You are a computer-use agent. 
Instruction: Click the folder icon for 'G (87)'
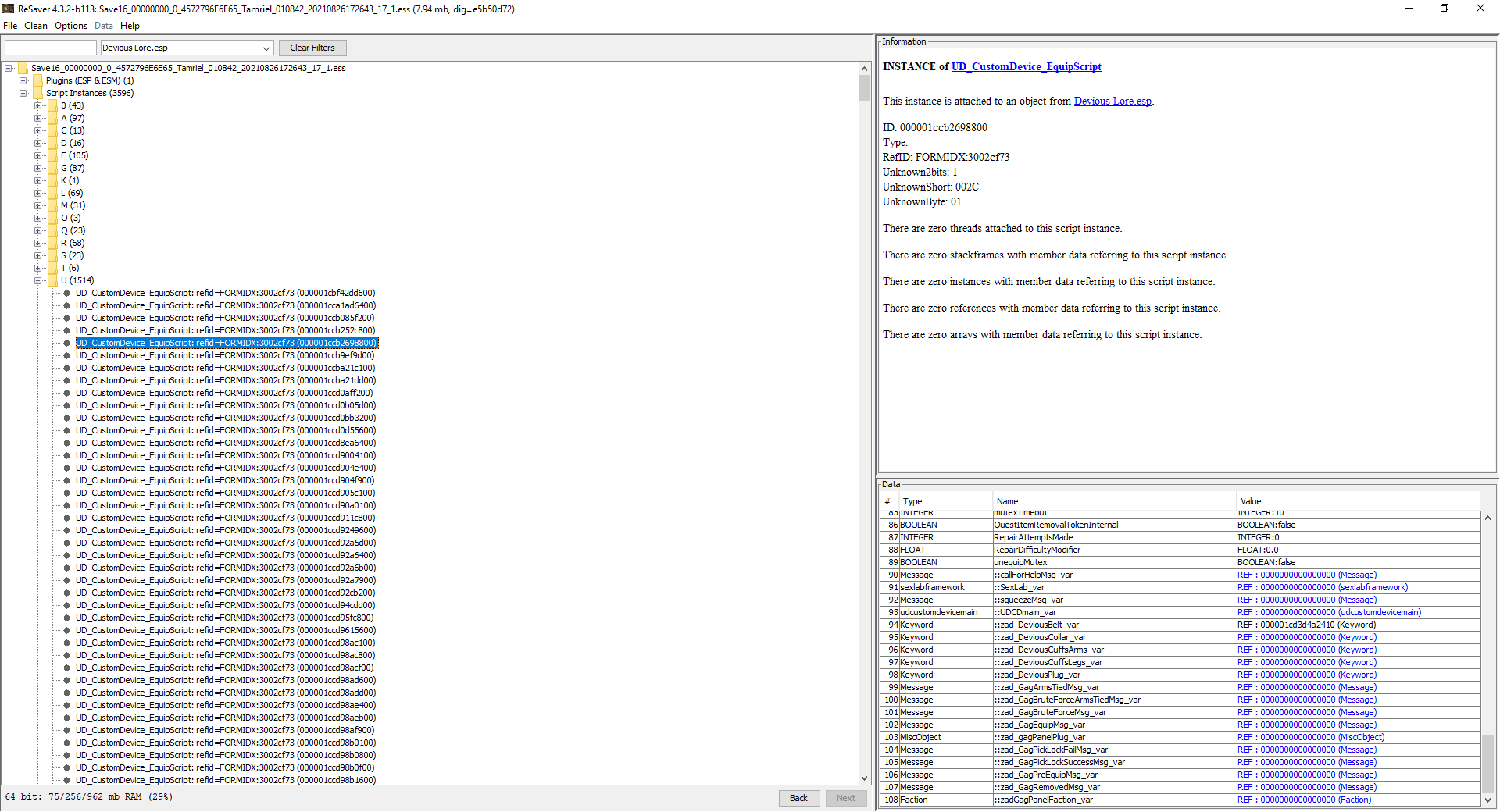click(x=52, y=168)
